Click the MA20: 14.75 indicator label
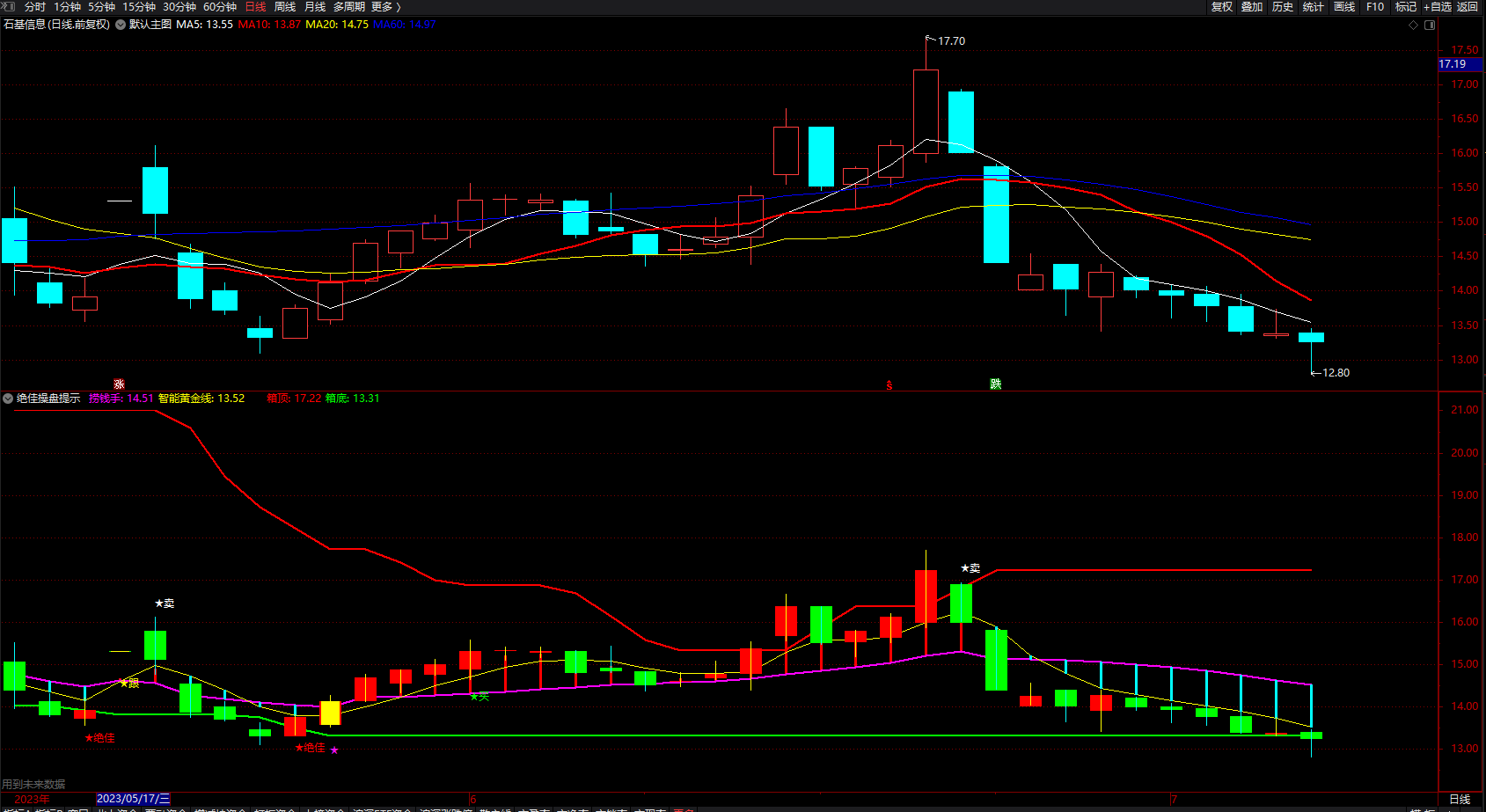 click(x=337, y=25)
